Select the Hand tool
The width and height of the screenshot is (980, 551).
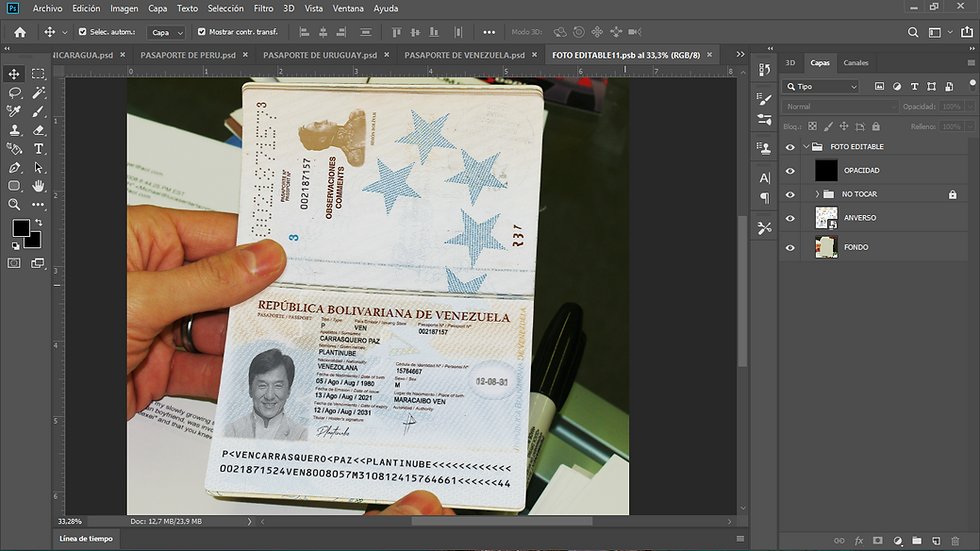(x=38, y=186)
